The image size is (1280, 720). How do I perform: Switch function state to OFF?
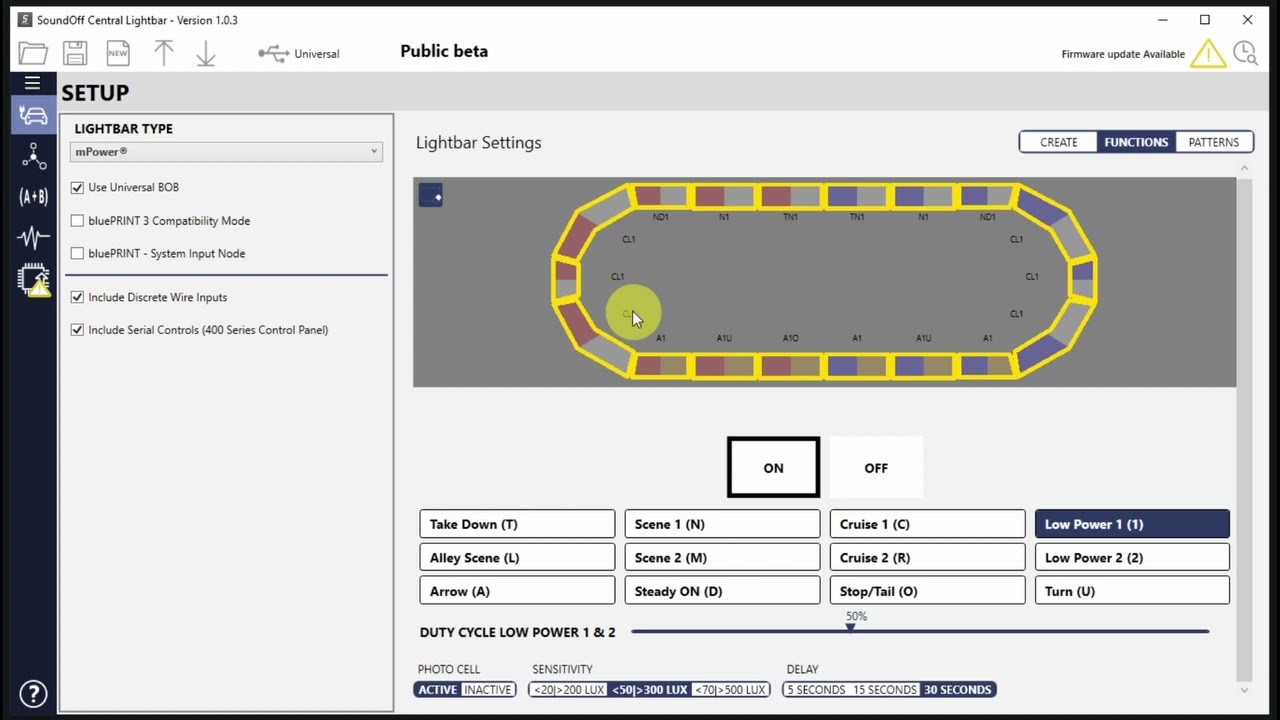tap(876, 467)
